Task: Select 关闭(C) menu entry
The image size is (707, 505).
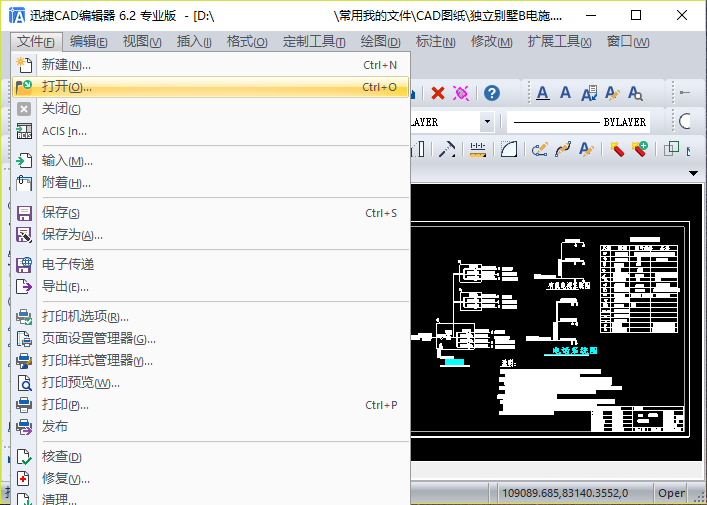Action: coord(211,109)
